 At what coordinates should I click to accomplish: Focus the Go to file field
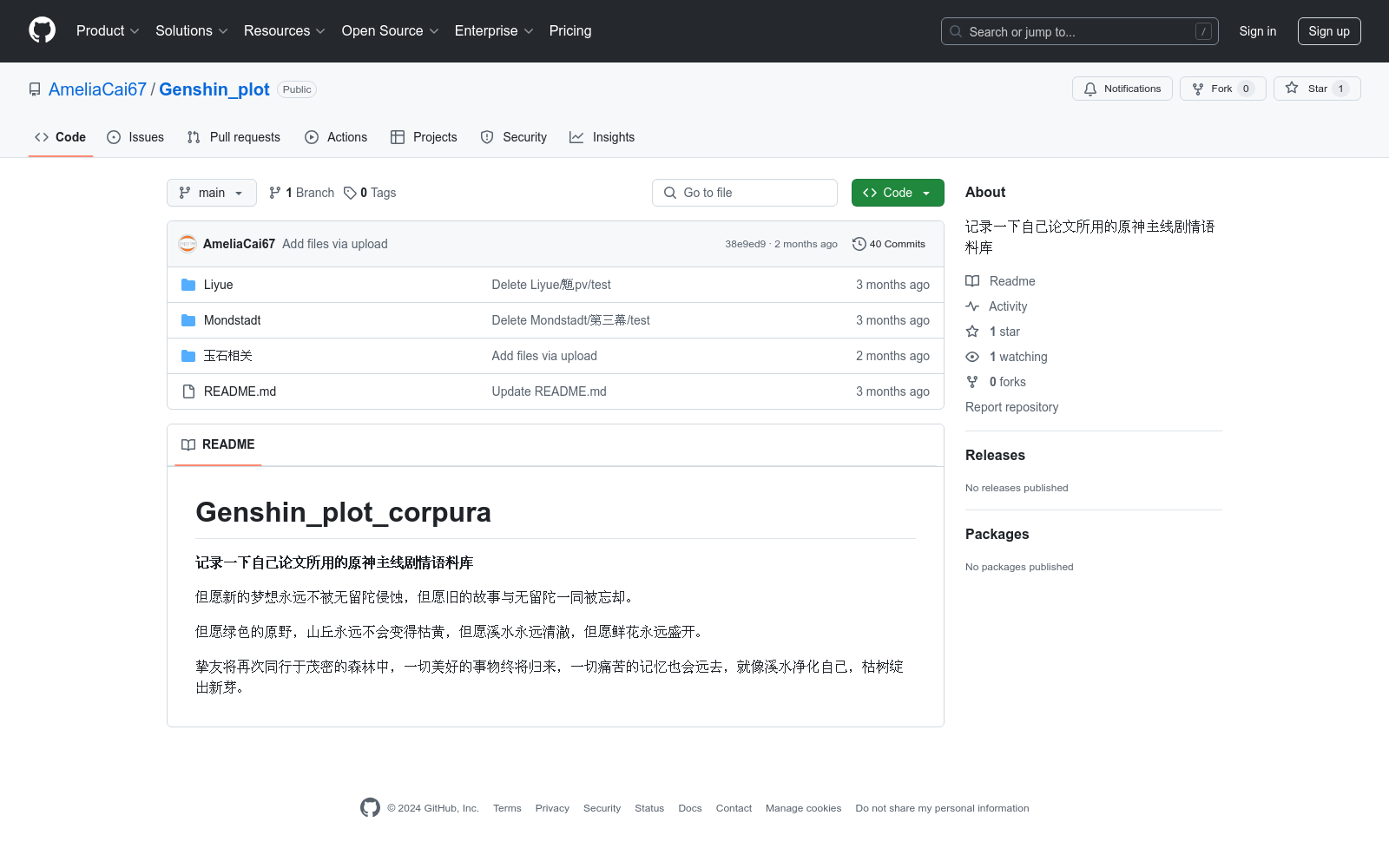point(745,193)
